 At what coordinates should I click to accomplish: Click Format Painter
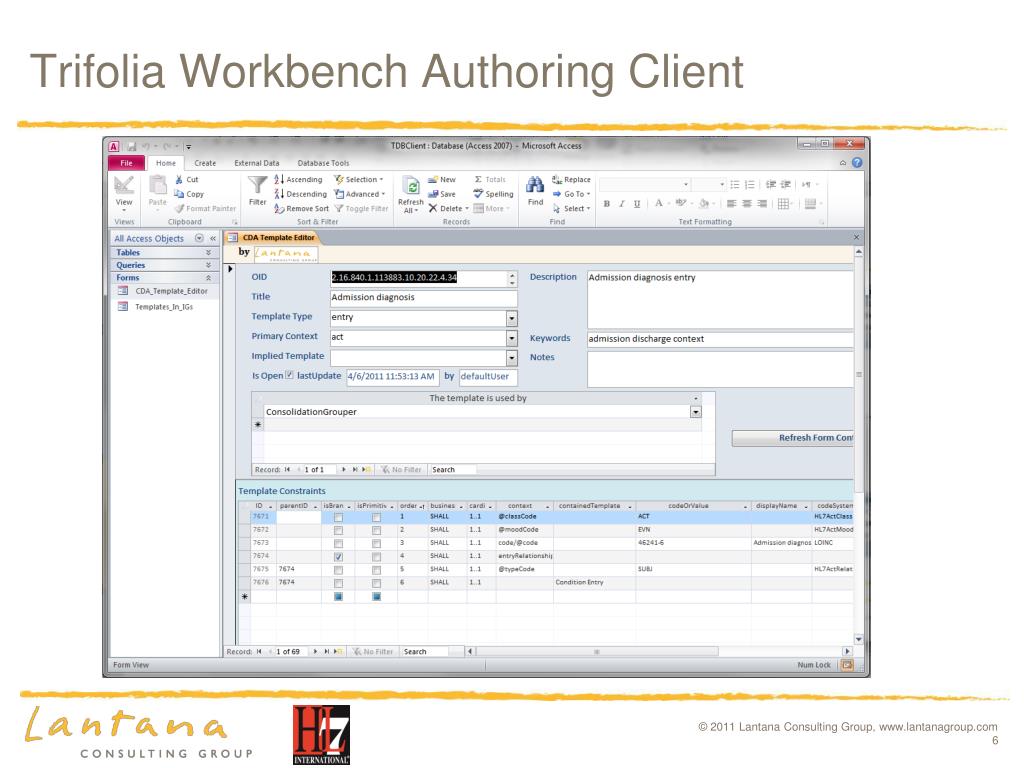click(x=205, y=208)
